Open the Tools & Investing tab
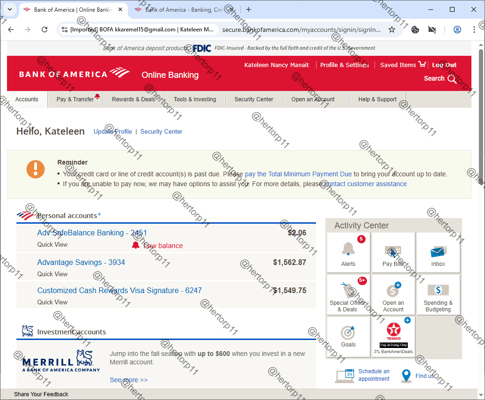485x400 pixels. [195, 99]
